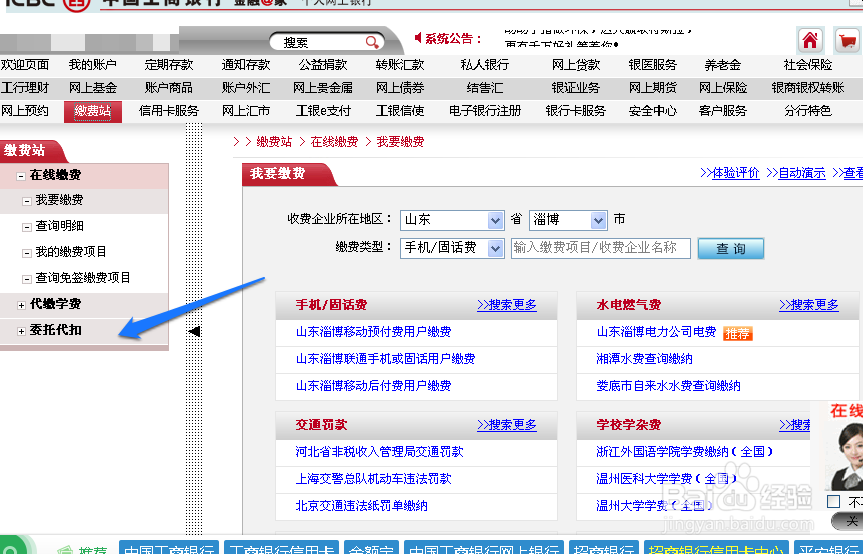863x554 pixels.
Task: Open 山东淄博联通手机或固话用户缴费 link
Action: (385, 359)
